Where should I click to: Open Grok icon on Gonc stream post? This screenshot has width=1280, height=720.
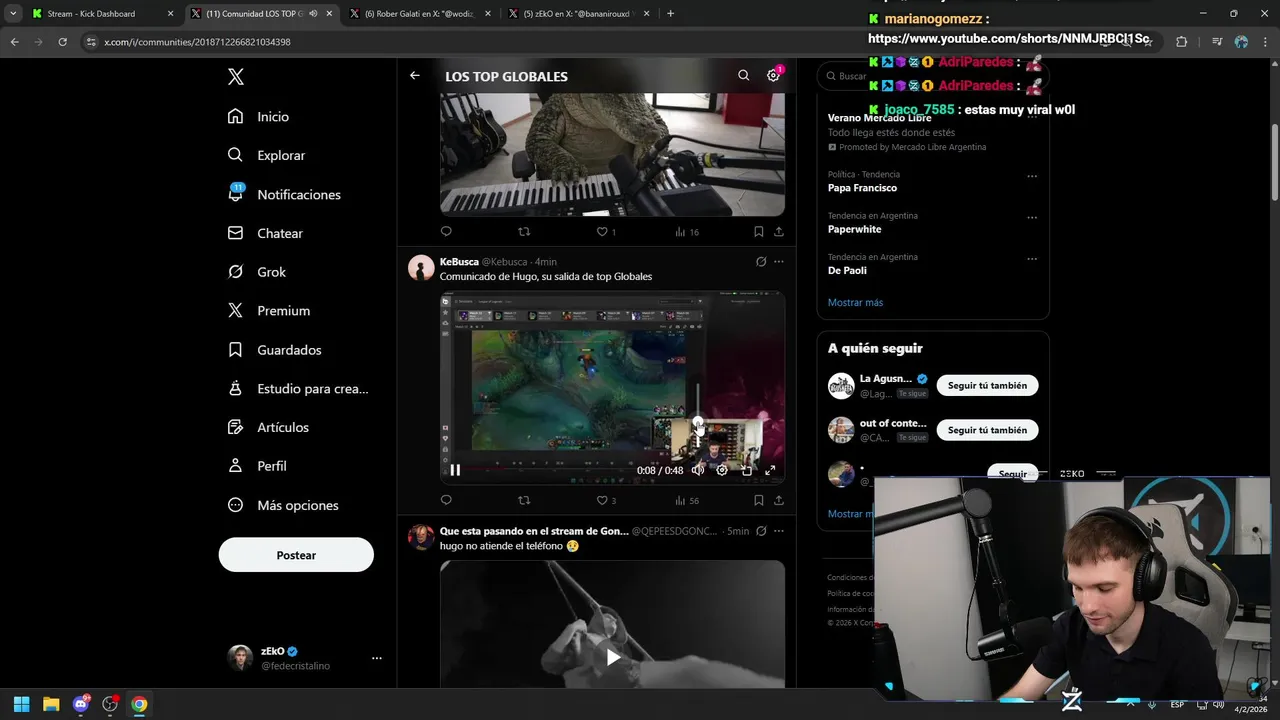[761, 531]
